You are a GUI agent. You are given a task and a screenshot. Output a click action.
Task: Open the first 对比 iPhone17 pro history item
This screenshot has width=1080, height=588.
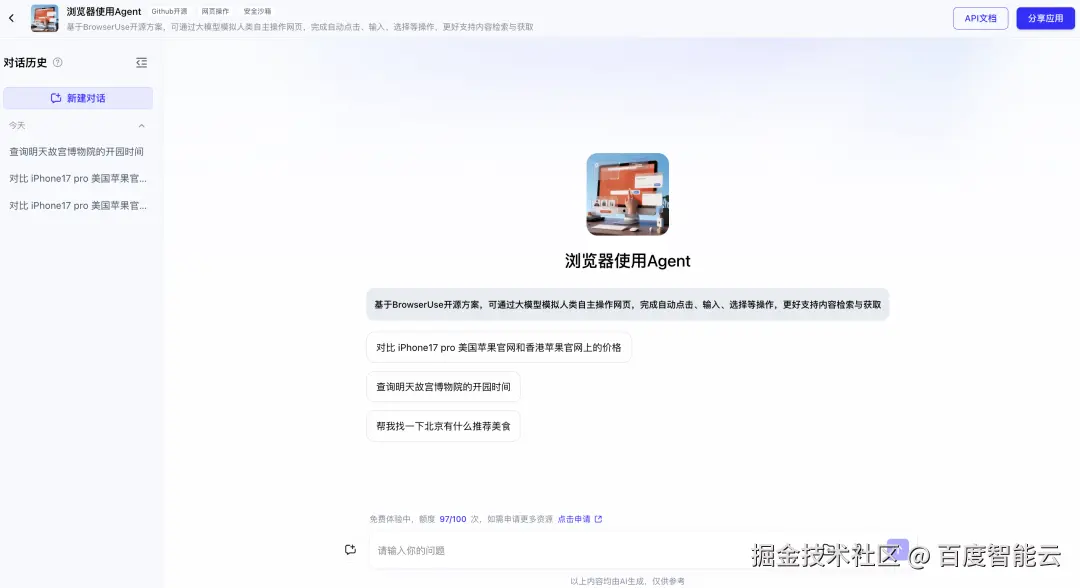[x=78, y=178]
